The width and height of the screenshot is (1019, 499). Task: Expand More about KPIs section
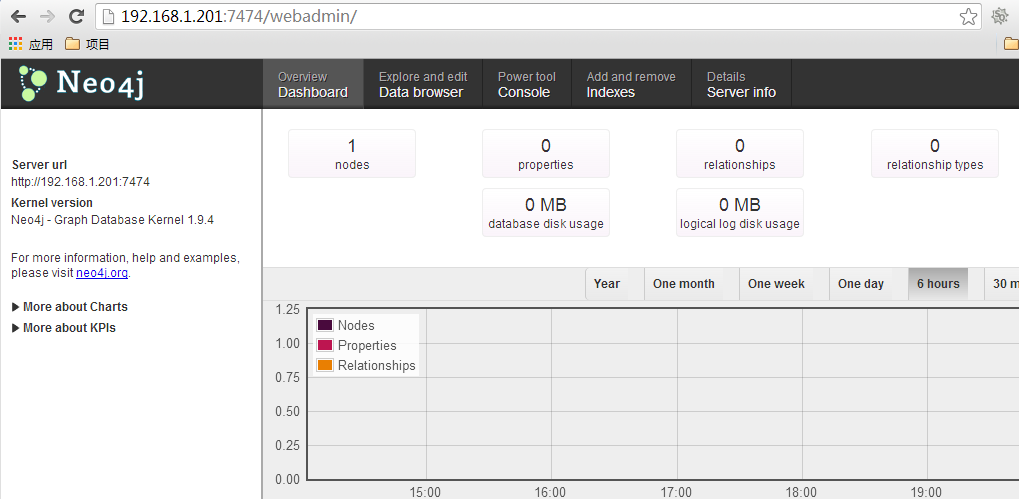coord(64,327)
